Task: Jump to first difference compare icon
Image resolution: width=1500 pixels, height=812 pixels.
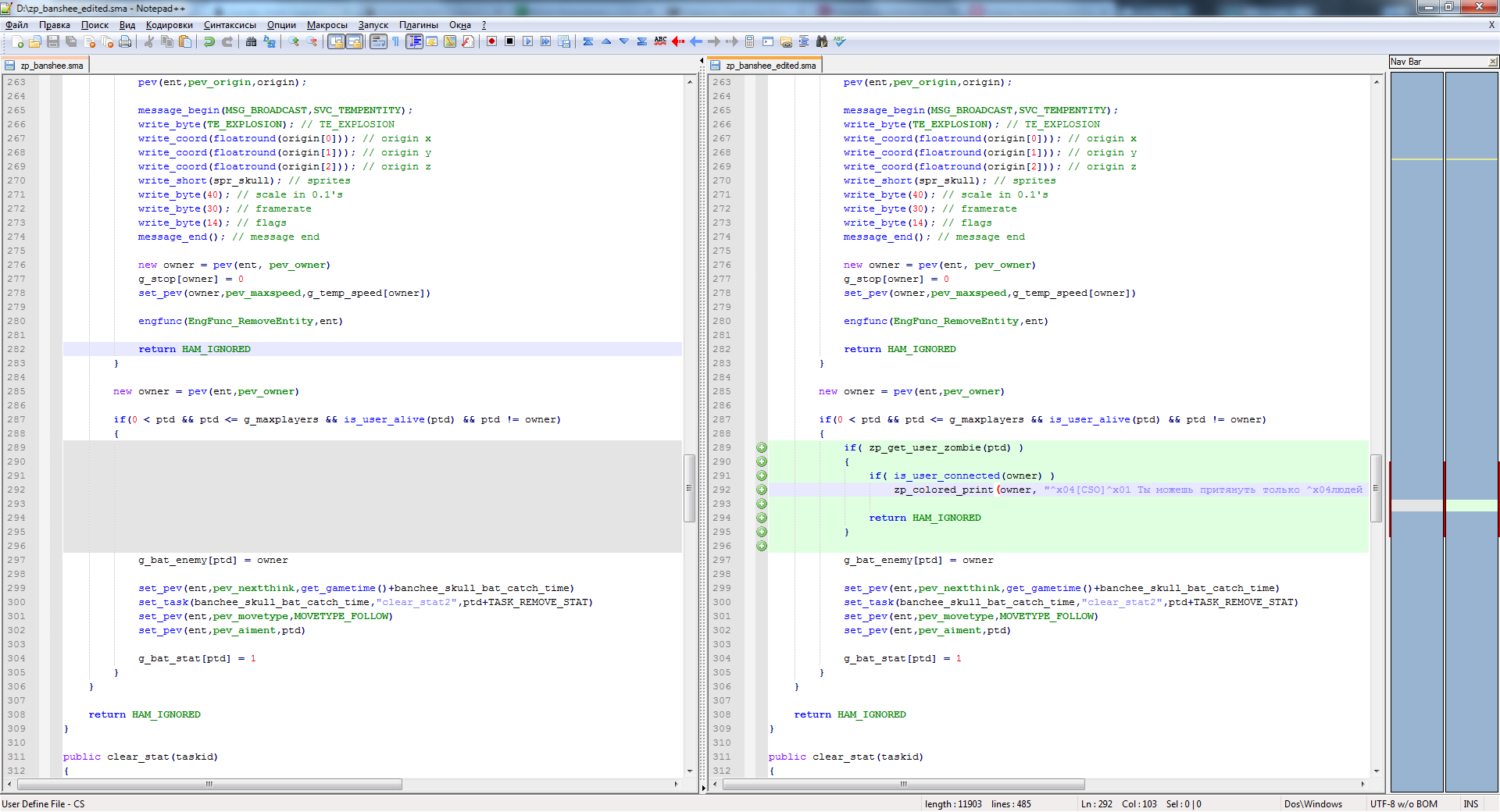Action: pyautogui.click(x=587, y=41)
